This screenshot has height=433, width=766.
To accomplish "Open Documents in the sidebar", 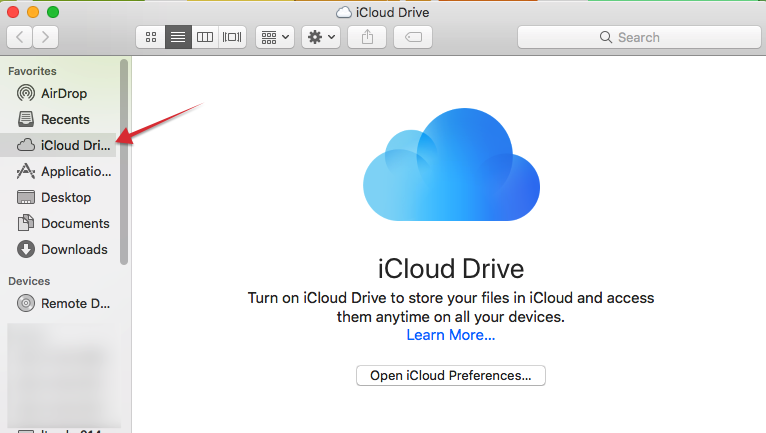I will (x=58, y=223).
